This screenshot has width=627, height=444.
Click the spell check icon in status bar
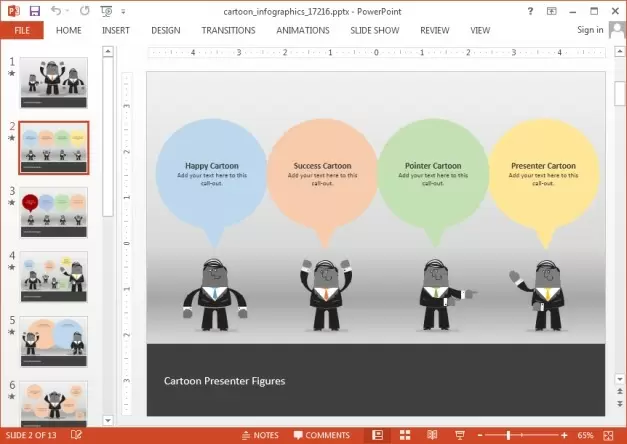pos(76,435)
